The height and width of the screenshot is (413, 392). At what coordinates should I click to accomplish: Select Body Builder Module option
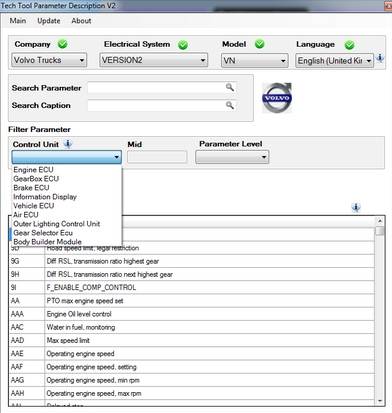tap(67, 242)
